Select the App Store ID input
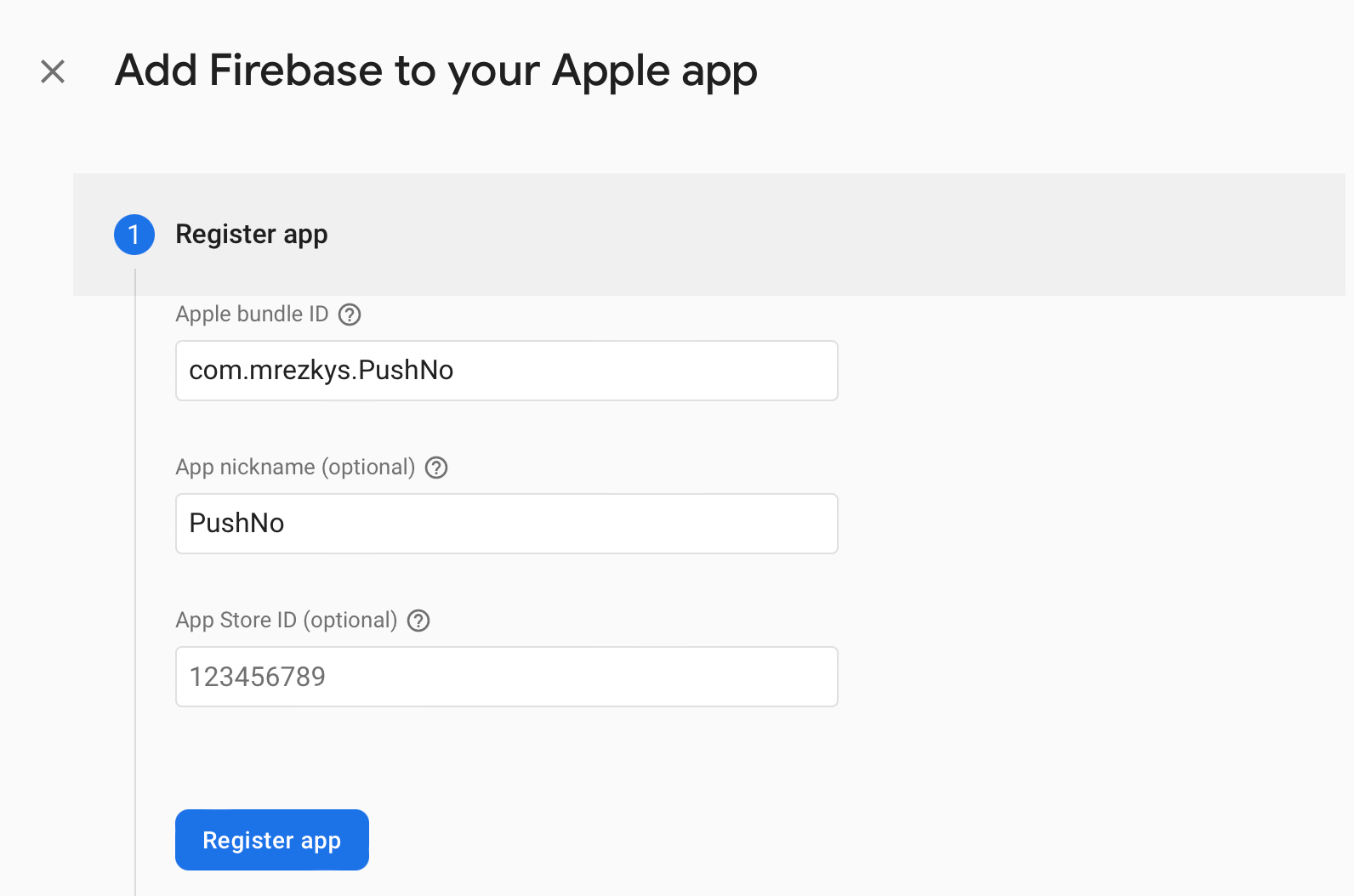1354x896 pixels. click(x=507, y=677)
